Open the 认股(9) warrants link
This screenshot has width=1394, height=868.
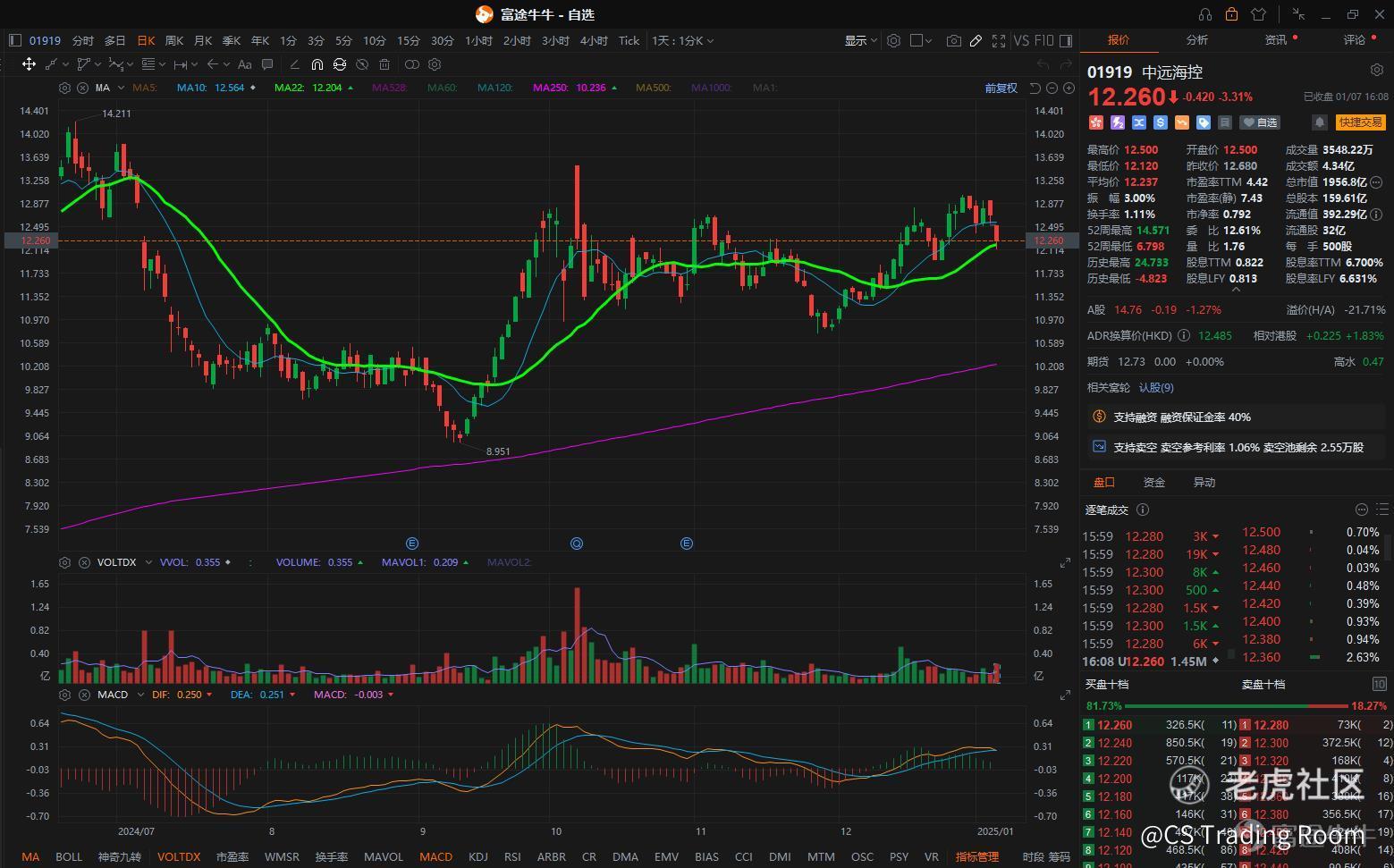pos(1156,387)
